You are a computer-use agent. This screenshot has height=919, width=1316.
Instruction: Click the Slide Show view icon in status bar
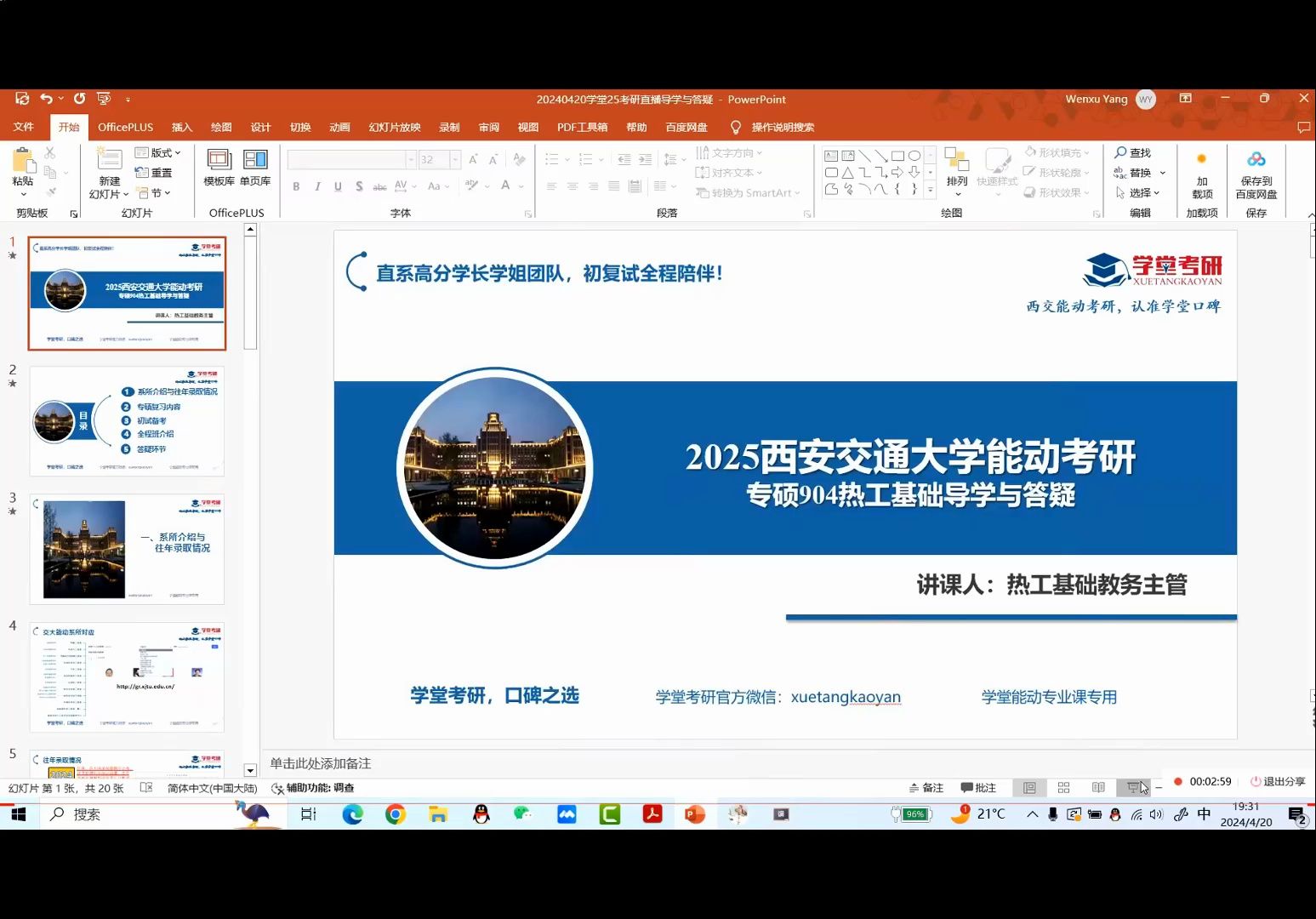coord(1132,788)
